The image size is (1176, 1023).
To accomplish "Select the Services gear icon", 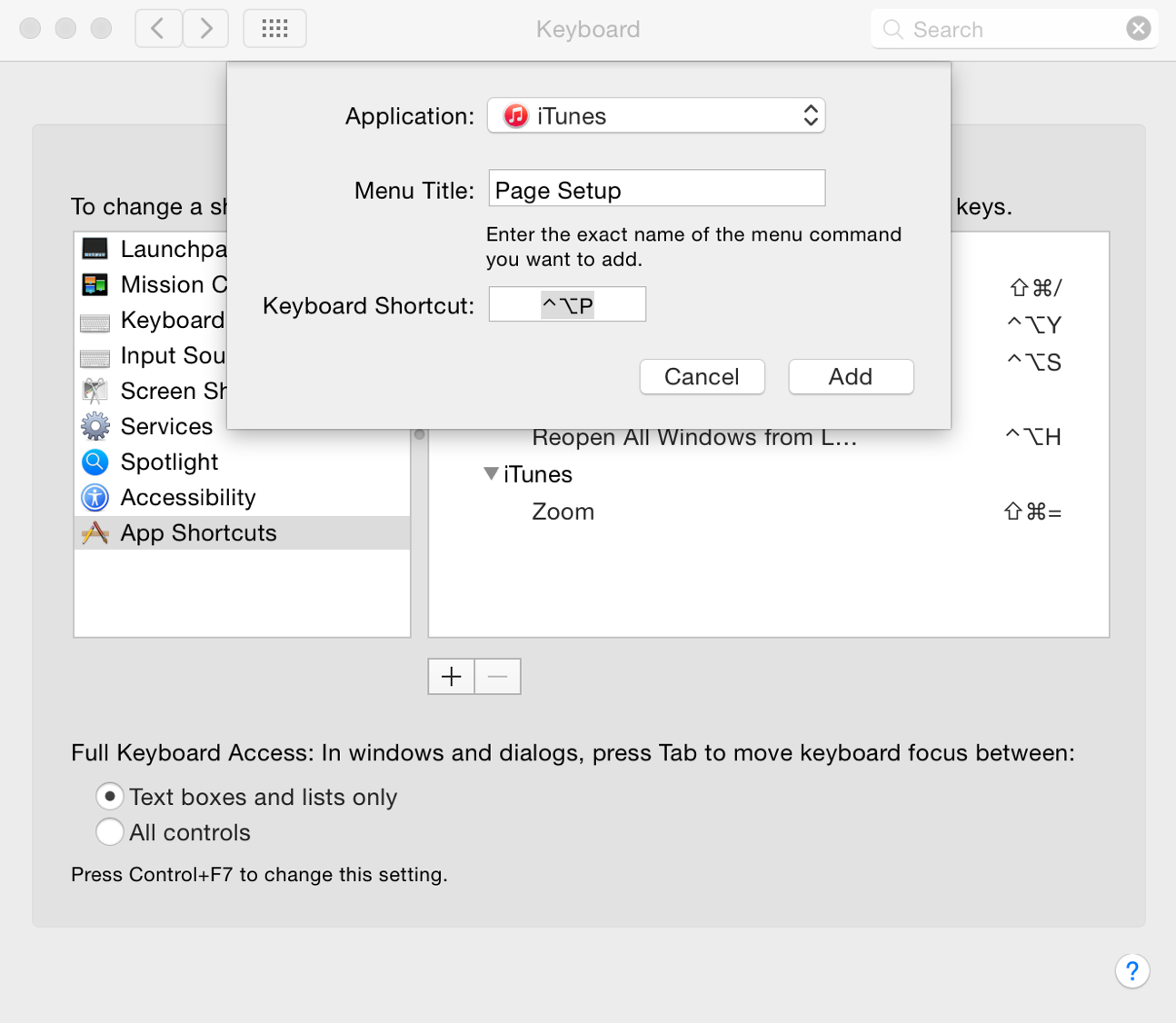I will (95, 426).
